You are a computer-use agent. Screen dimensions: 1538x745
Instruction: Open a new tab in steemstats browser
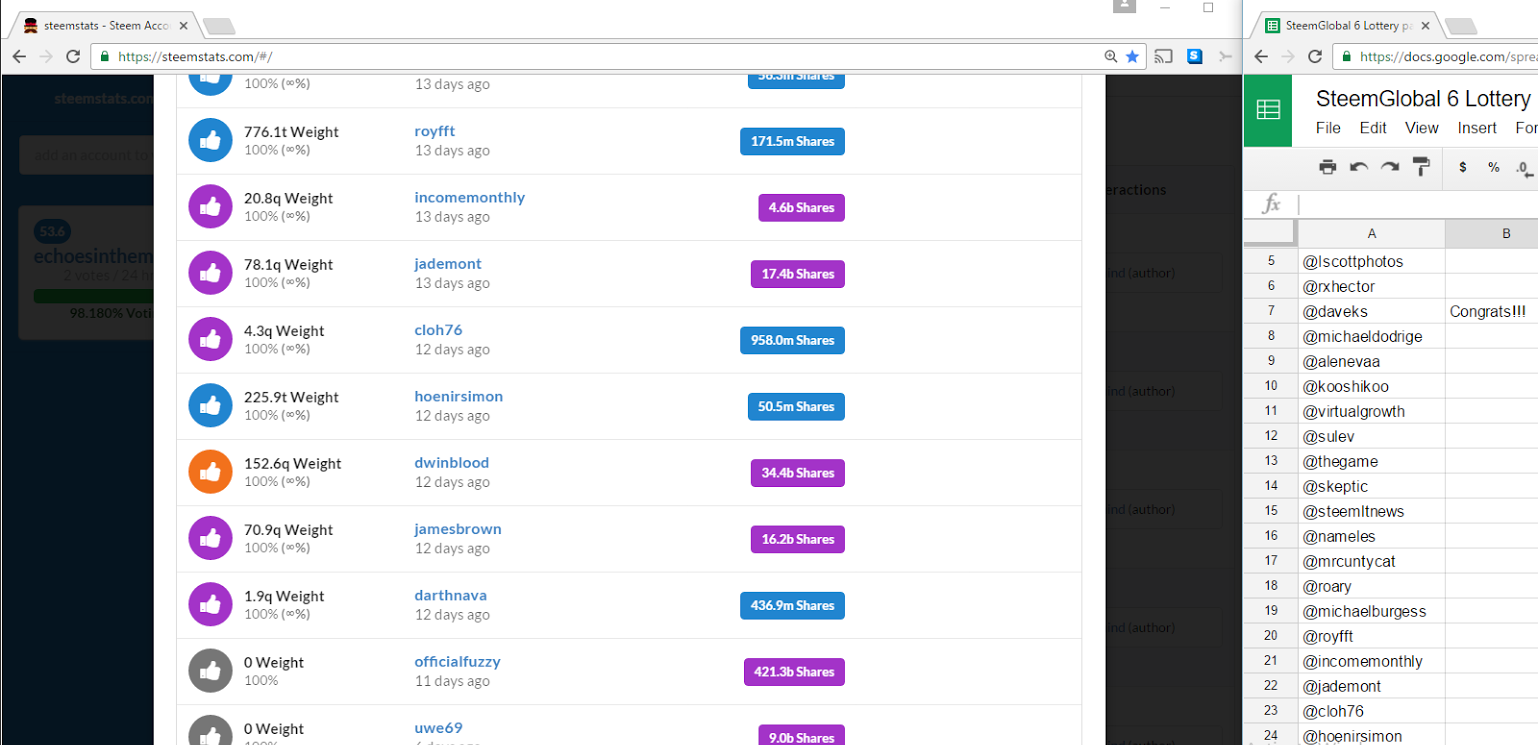(217, 26)
